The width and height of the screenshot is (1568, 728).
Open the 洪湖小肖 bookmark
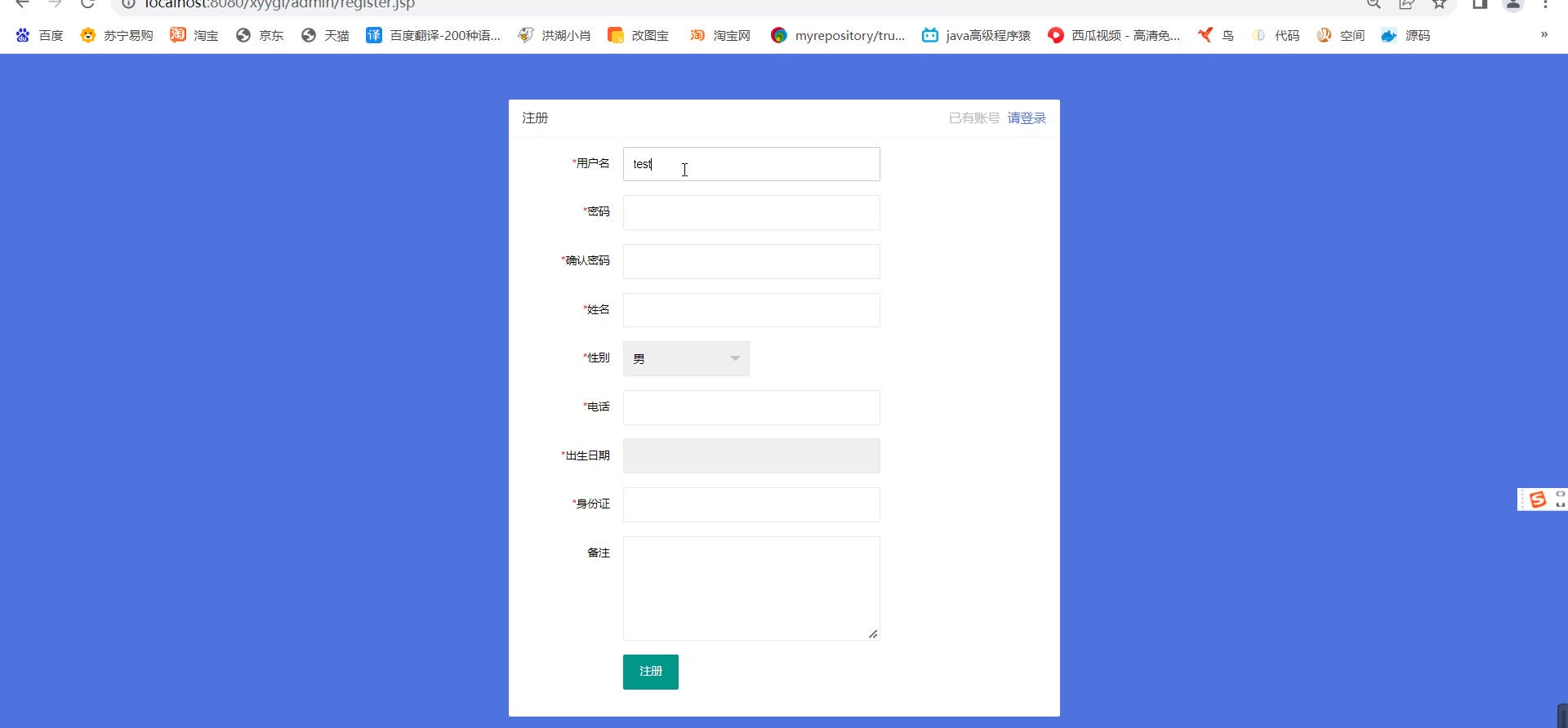(x=555, y=35)
